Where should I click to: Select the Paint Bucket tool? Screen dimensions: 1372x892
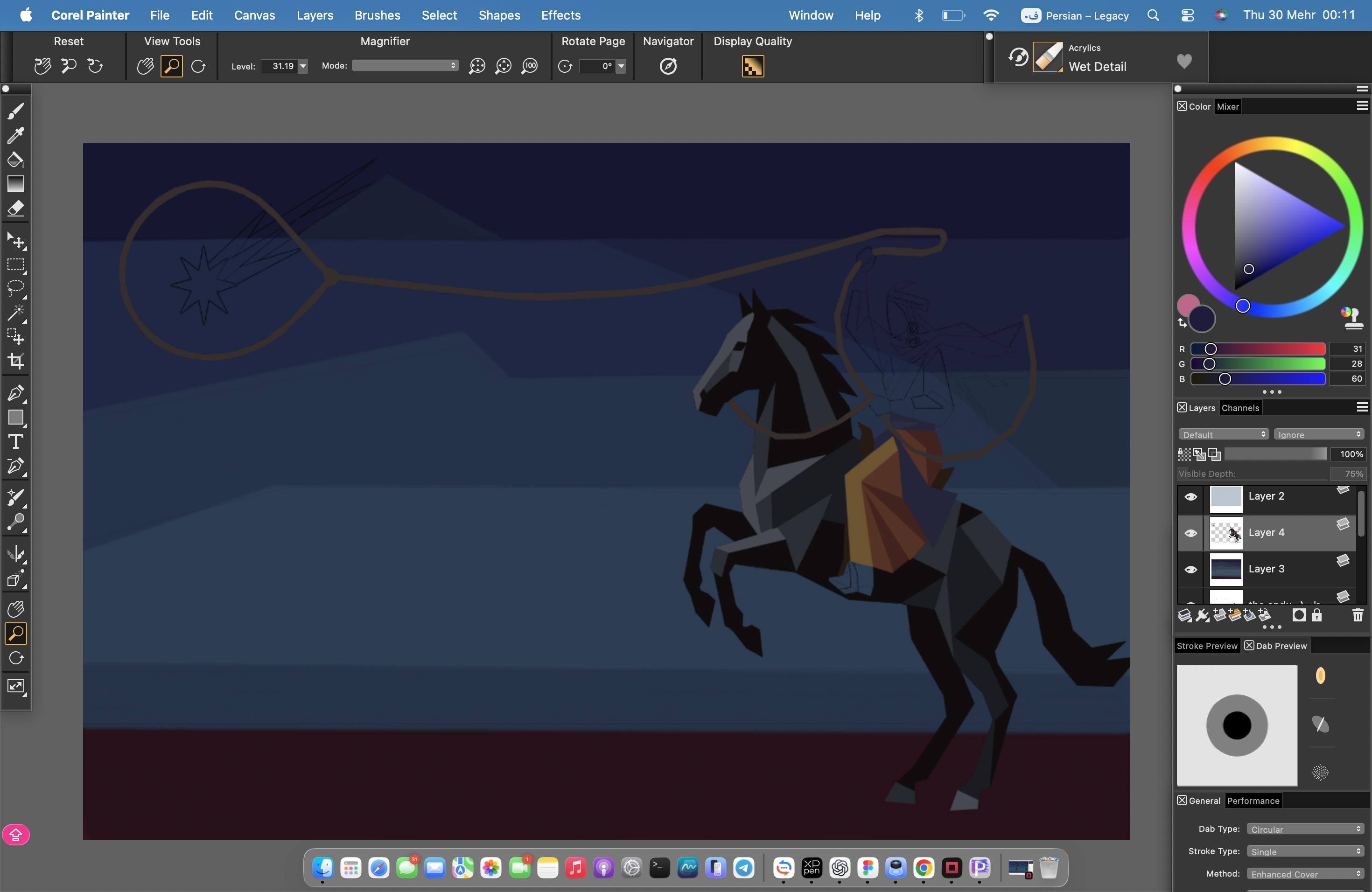[16, 160]
